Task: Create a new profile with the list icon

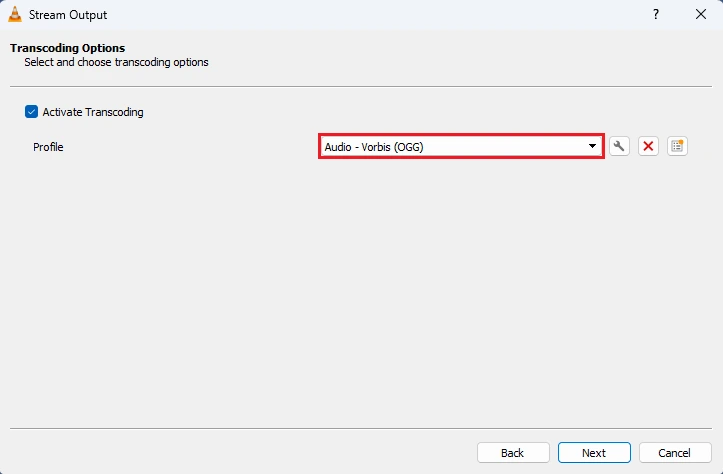Action: [x=677, y=147]
